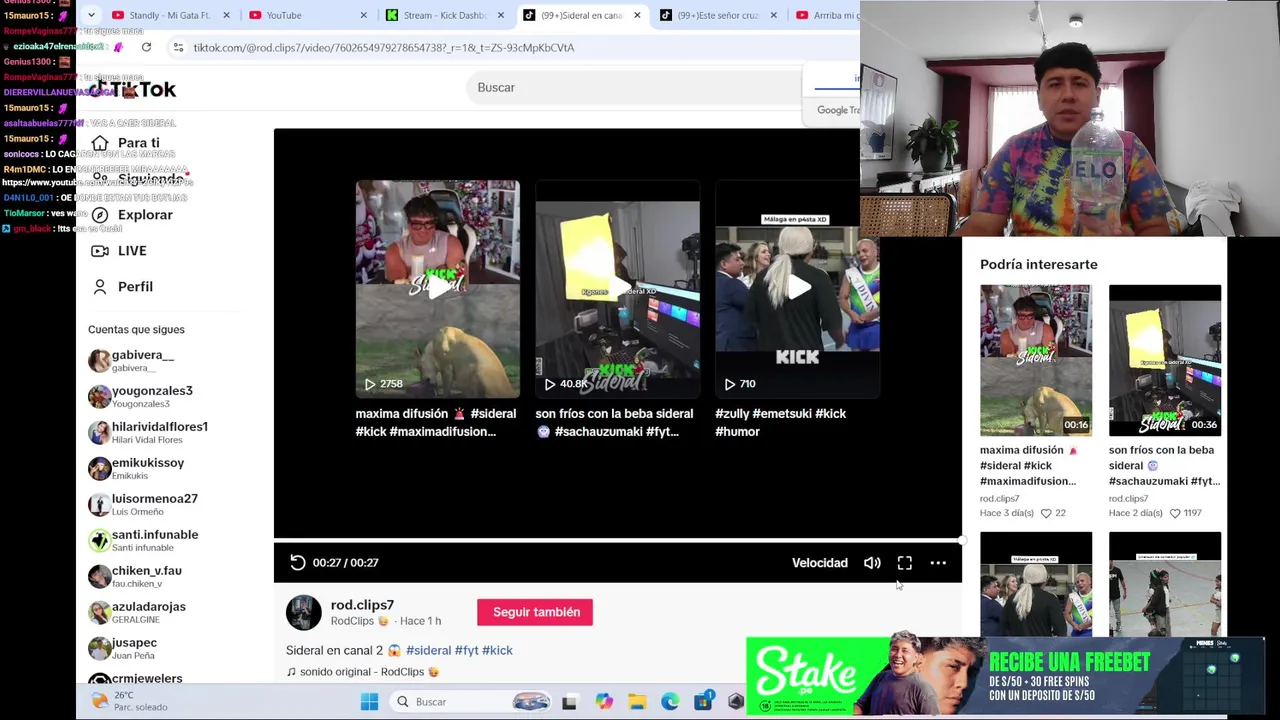Screen dimensions: 1280x720
Task: Open the rod.clips7 username link
Action: tap(362, 605)
